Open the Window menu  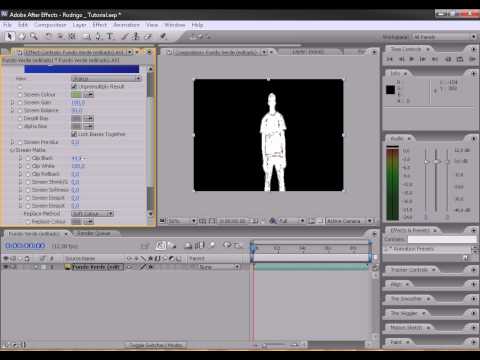tap(175, 25)
